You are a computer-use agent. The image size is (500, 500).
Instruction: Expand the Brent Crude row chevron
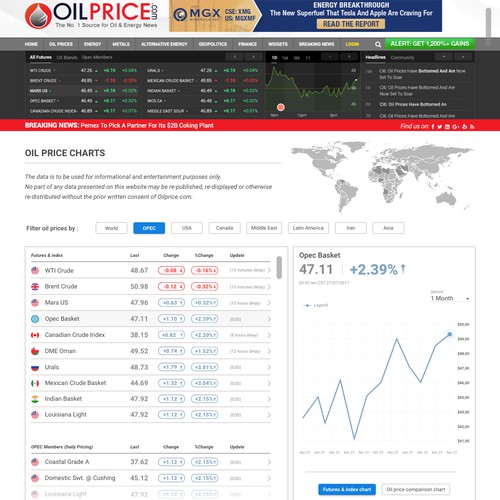[x=269, y=287]
